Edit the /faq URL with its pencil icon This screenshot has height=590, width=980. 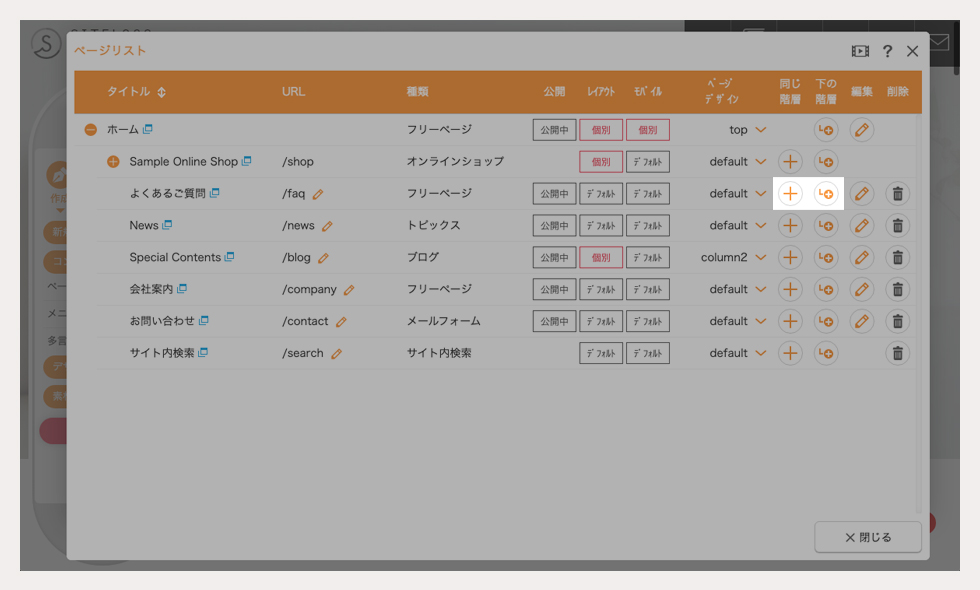pos(320,194)
